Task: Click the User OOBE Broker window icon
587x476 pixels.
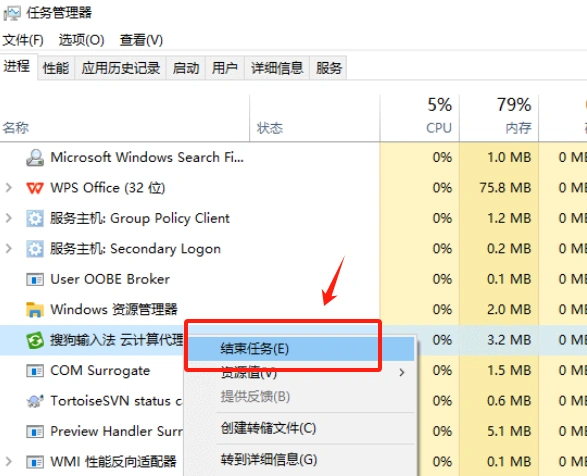Action: 35,279
